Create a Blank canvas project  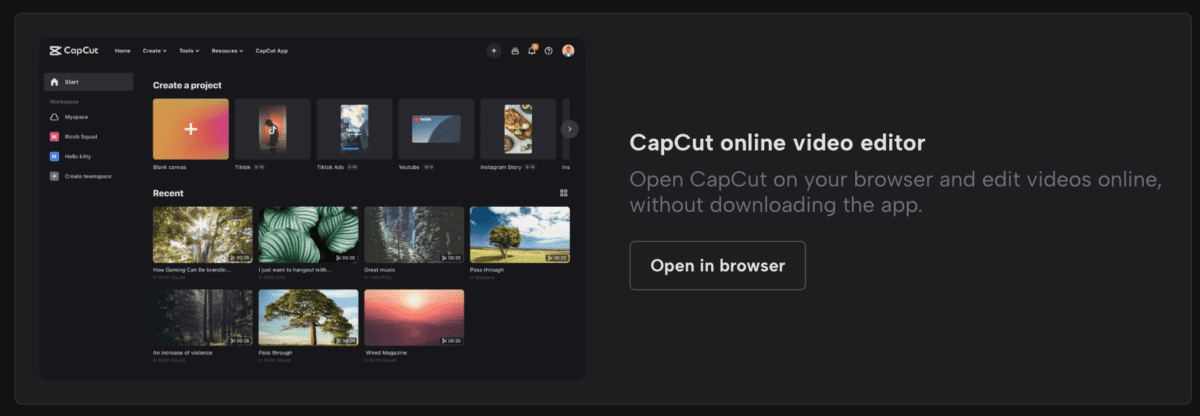[190, 129]
